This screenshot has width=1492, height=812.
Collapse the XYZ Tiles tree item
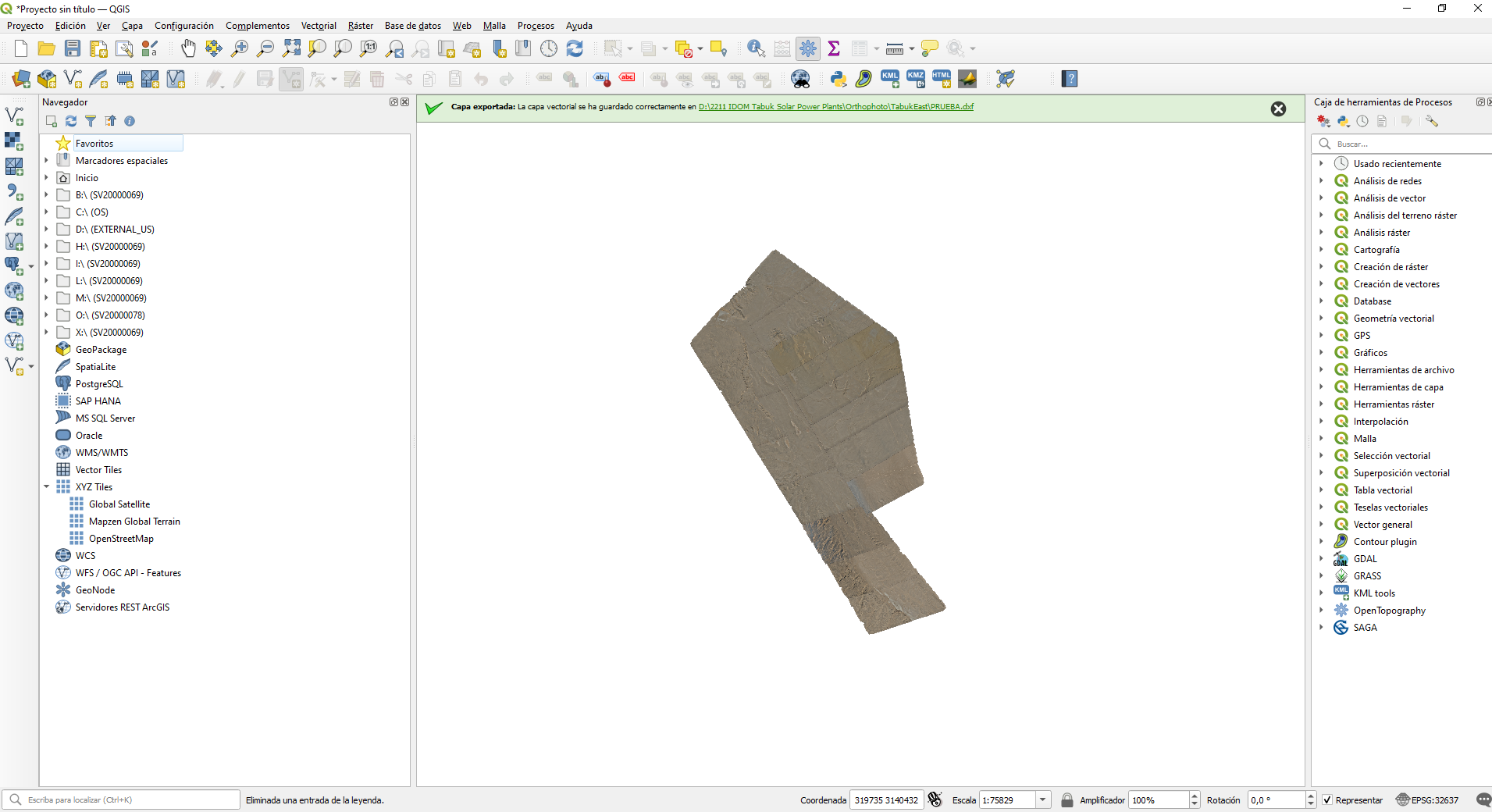(x=47, y=486)
